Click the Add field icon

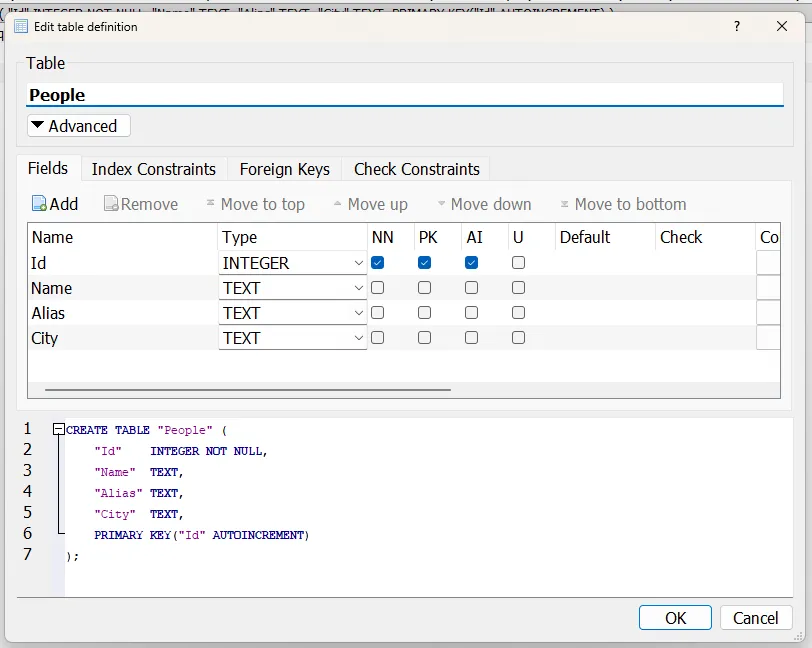coord(39,204)
